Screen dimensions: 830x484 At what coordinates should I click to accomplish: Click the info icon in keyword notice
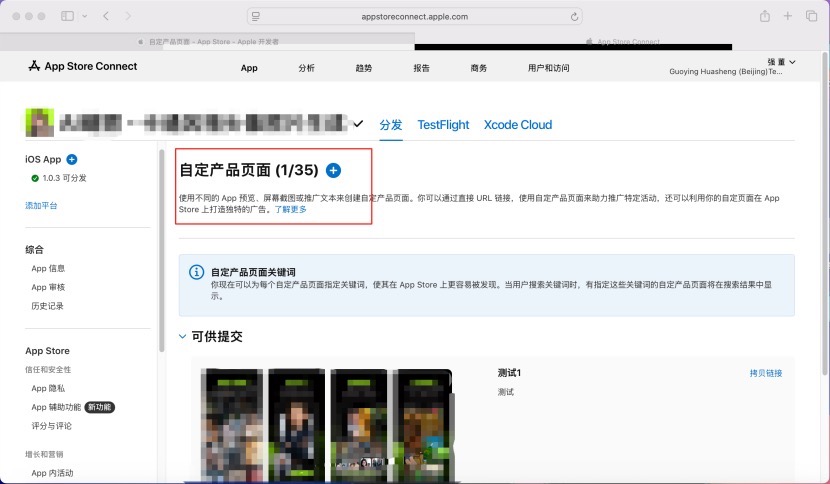pos(196,272)
